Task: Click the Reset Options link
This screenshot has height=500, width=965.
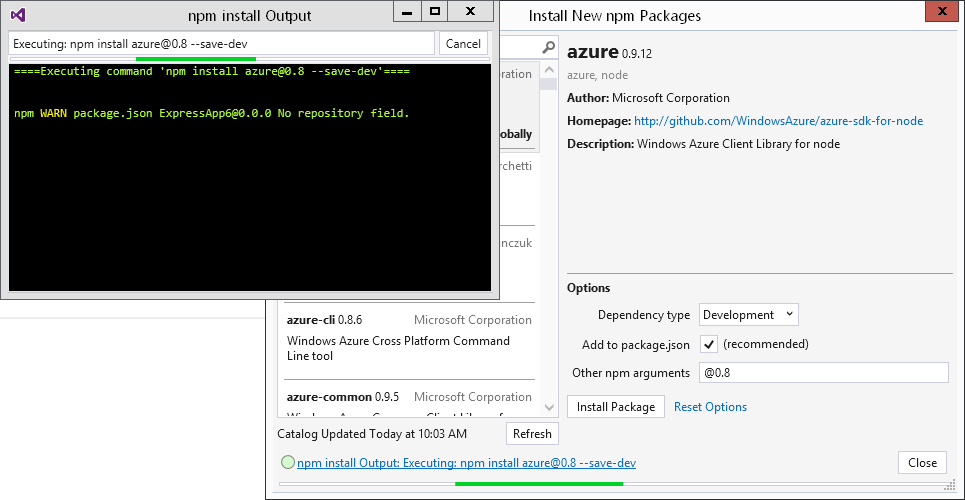Action: click(x=710, y=407)
